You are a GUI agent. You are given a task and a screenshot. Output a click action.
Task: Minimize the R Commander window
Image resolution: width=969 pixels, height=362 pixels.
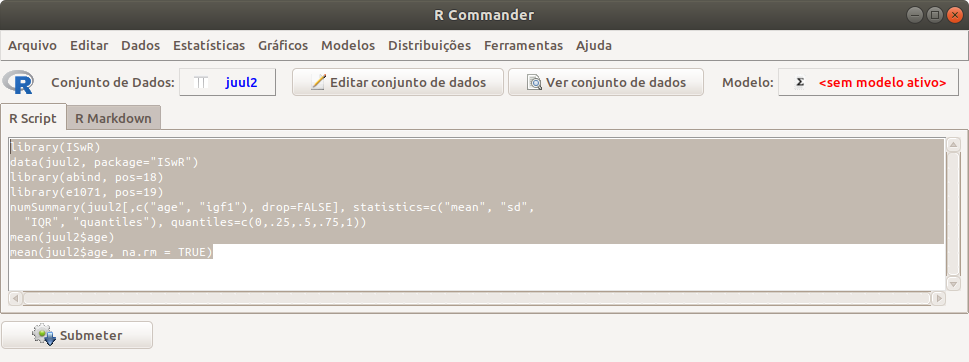[916, 15]
